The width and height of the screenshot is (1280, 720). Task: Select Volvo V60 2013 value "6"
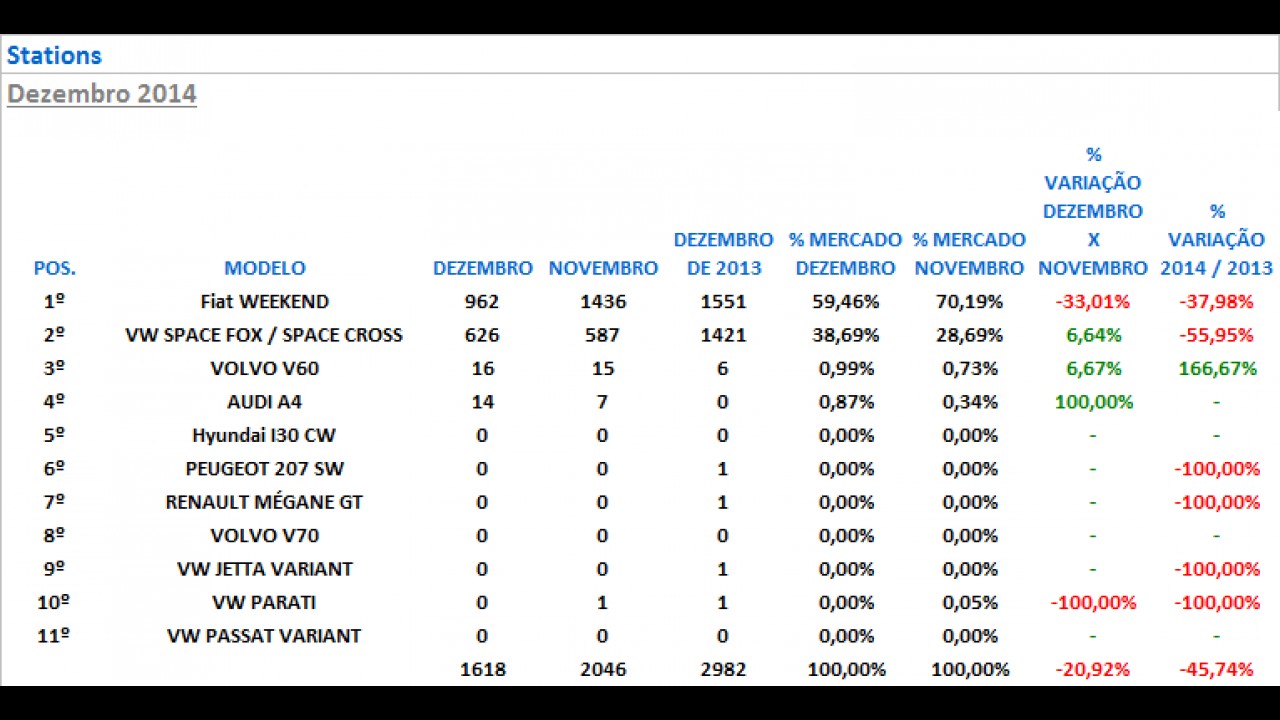723,368
